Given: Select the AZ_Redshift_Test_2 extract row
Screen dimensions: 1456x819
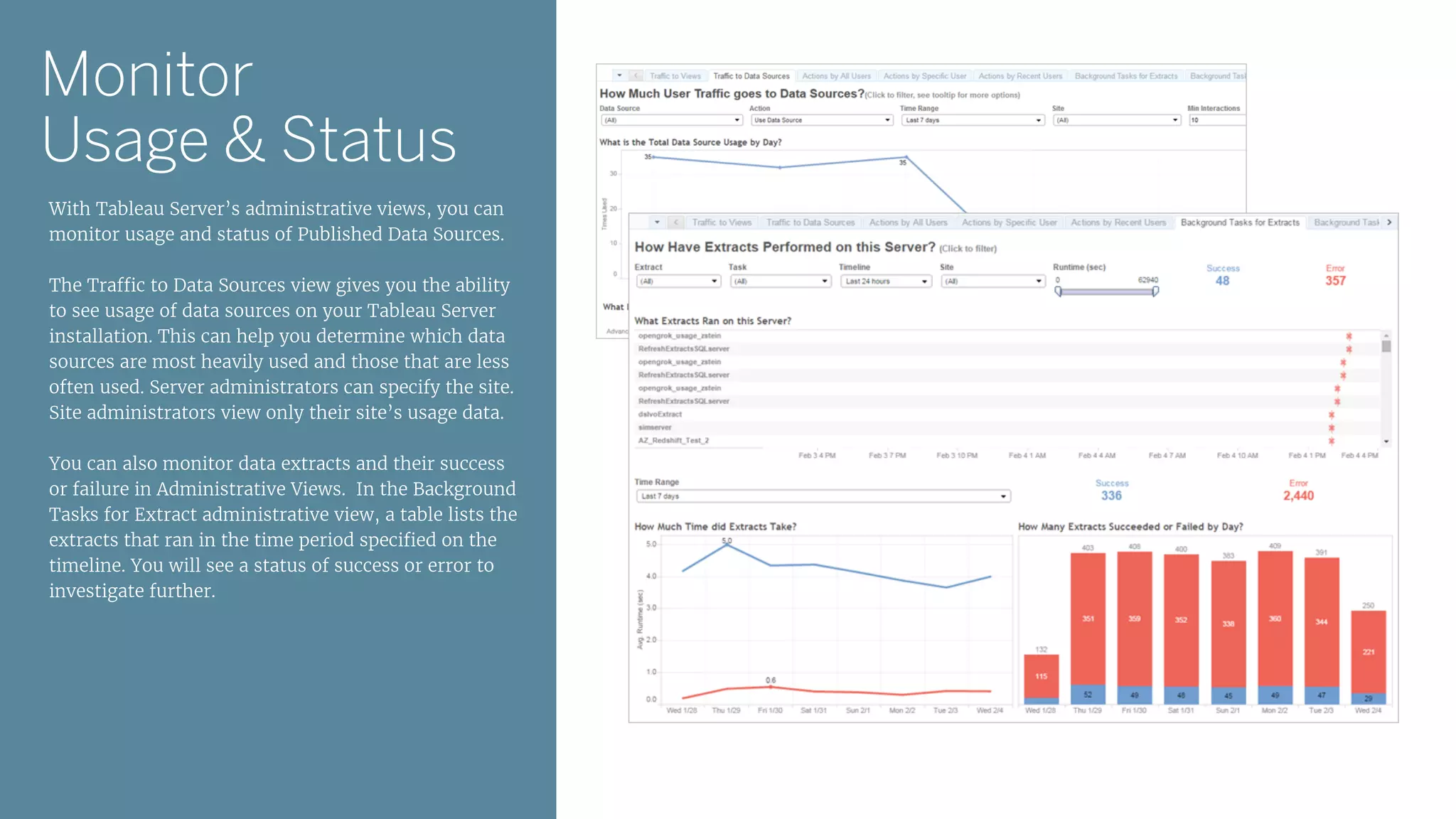Looking at the screenshot, I should coord(673,441).
